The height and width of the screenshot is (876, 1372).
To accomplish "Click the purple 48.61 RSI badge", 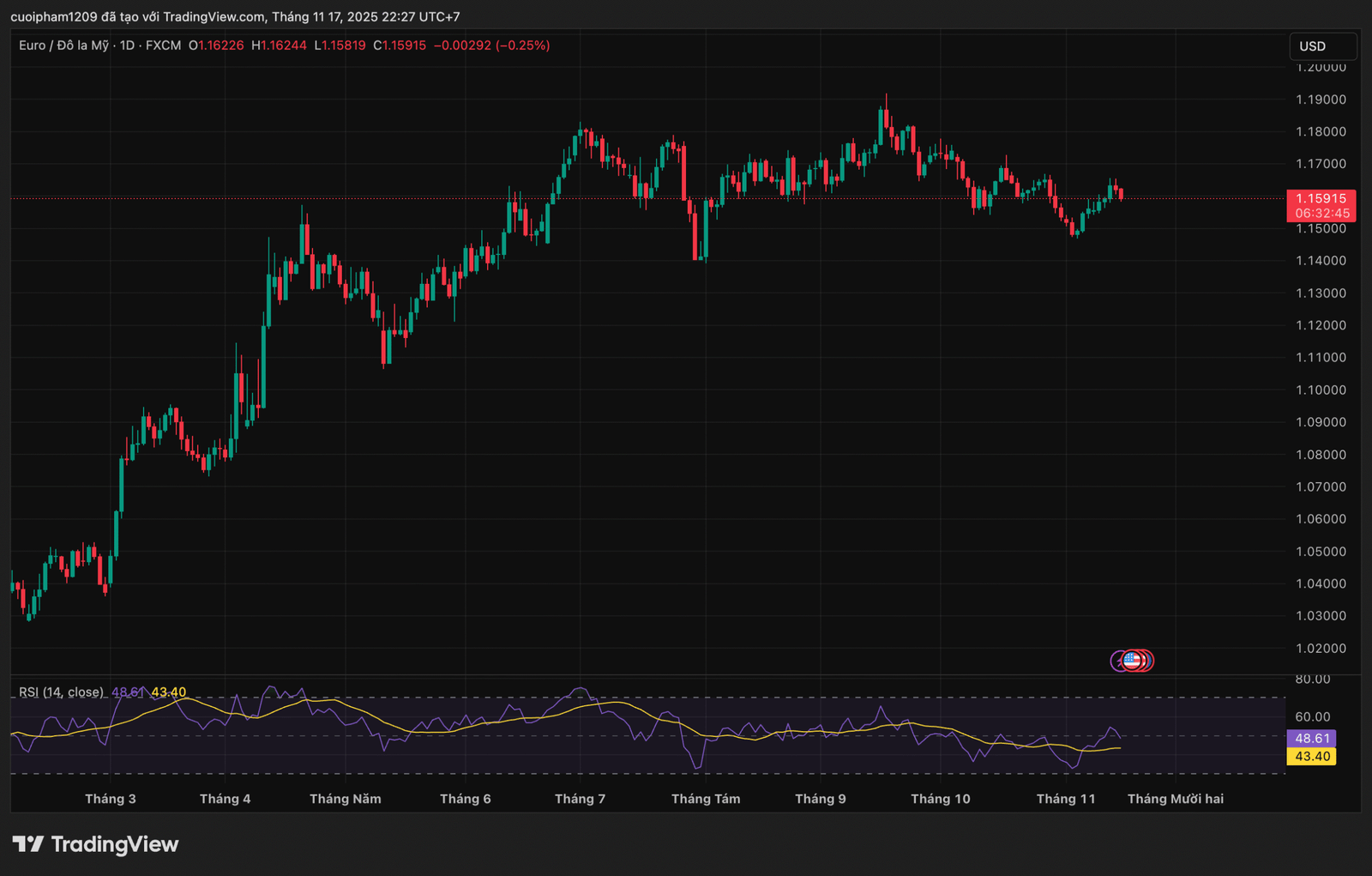I will tap(1310, 738).
